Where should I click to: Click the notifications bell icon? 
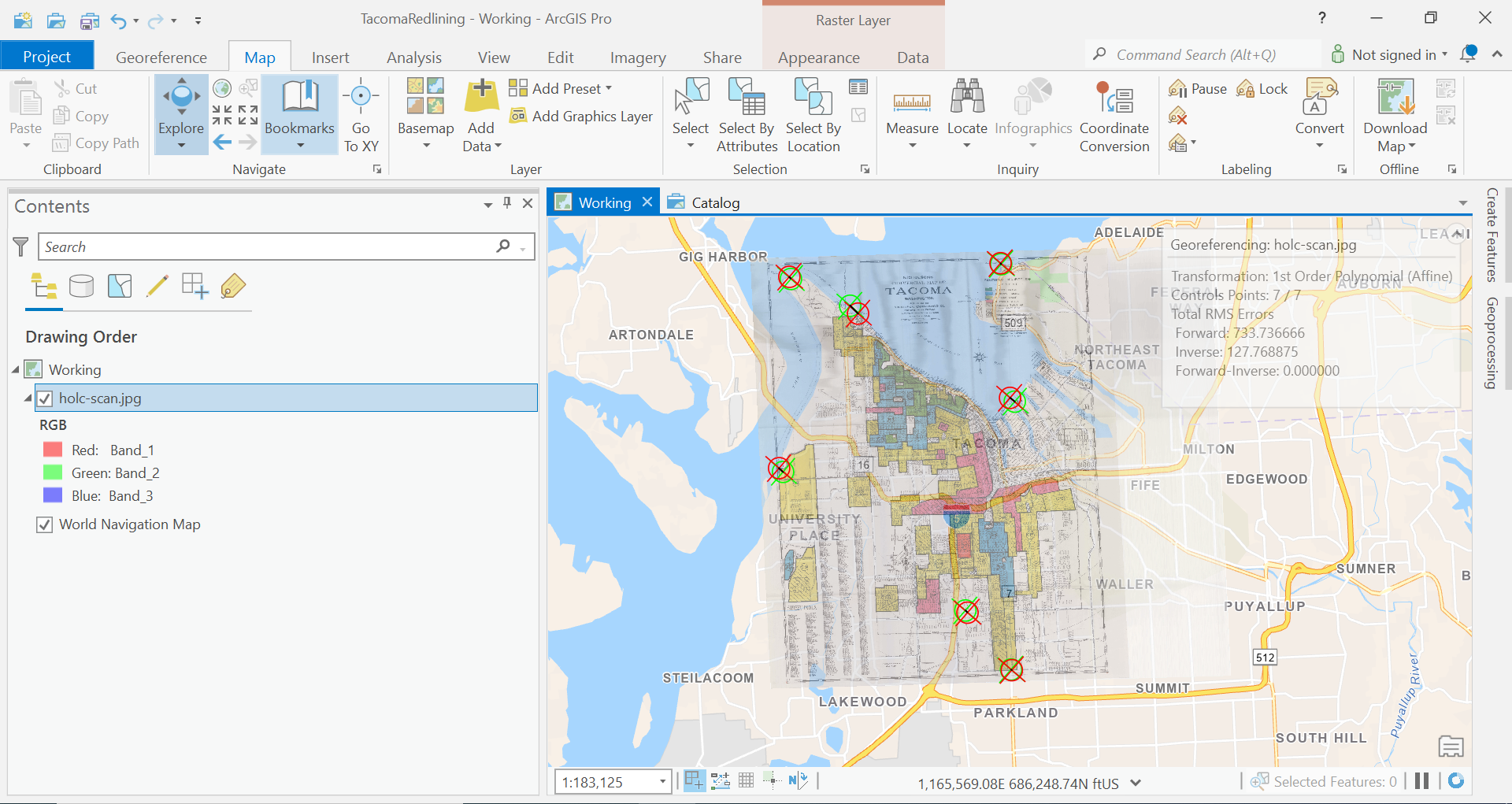(1468, 54)
